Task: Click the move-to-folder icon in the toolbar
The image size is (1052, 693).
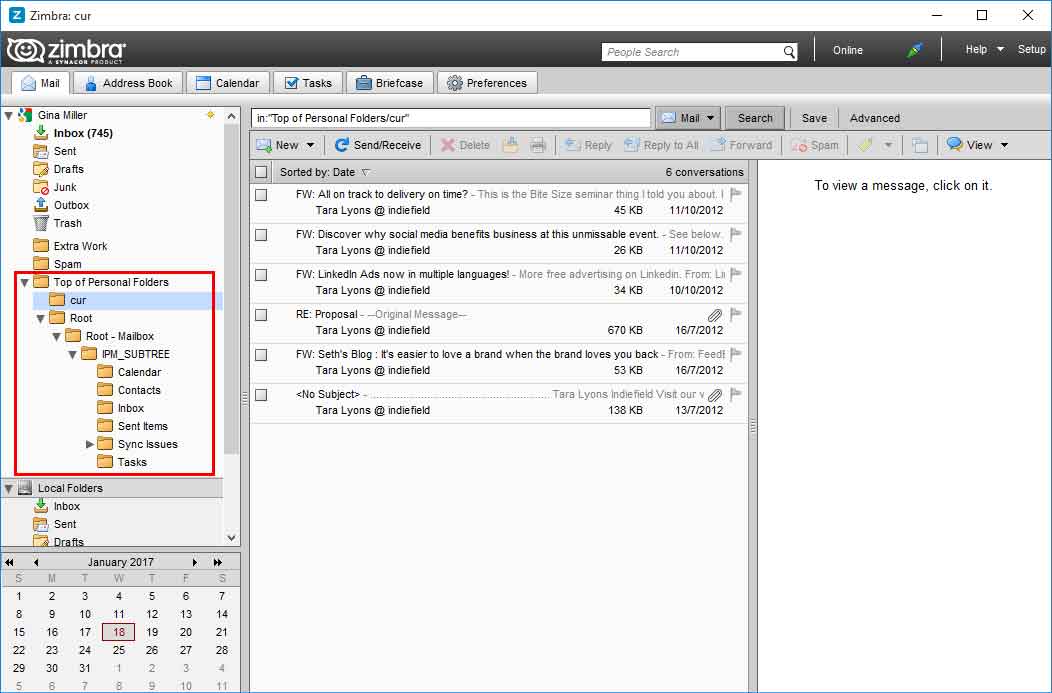Action: [511, 145]
